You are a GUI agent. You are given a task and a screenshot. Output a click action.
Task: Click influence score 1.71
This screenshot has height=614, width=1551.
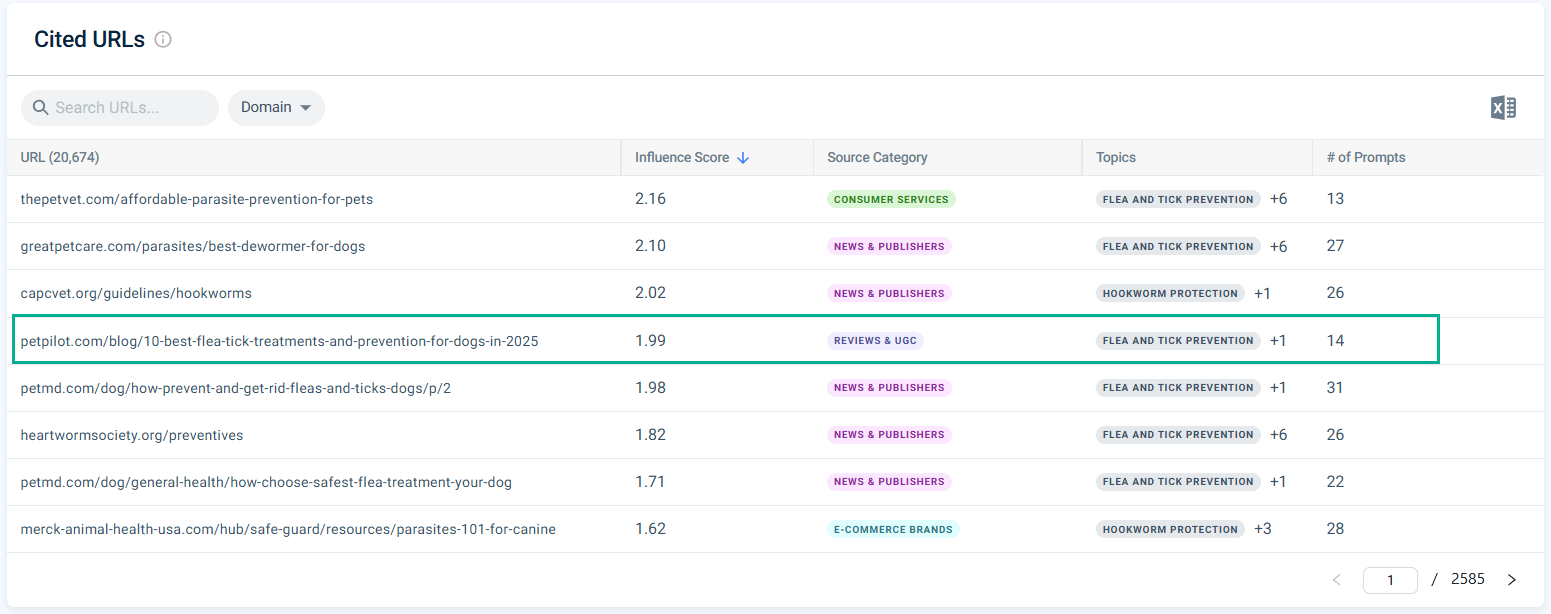(650, 481)
